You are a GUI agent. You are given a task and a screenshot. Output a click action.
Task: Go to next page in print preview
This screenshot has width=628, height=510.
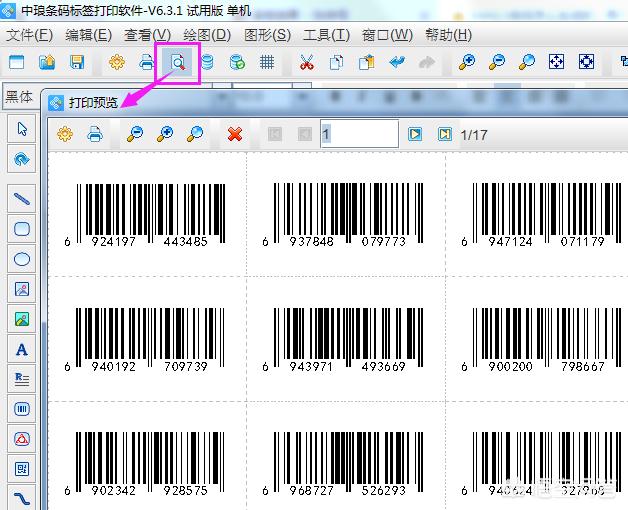pos(415,134)
